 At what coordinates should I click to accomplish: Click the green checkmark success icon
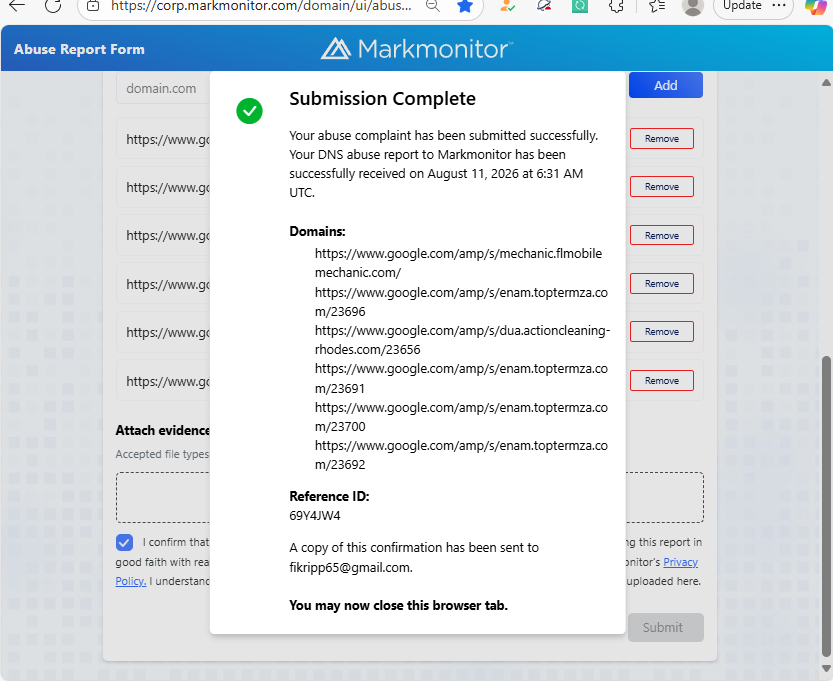[249, 111]
